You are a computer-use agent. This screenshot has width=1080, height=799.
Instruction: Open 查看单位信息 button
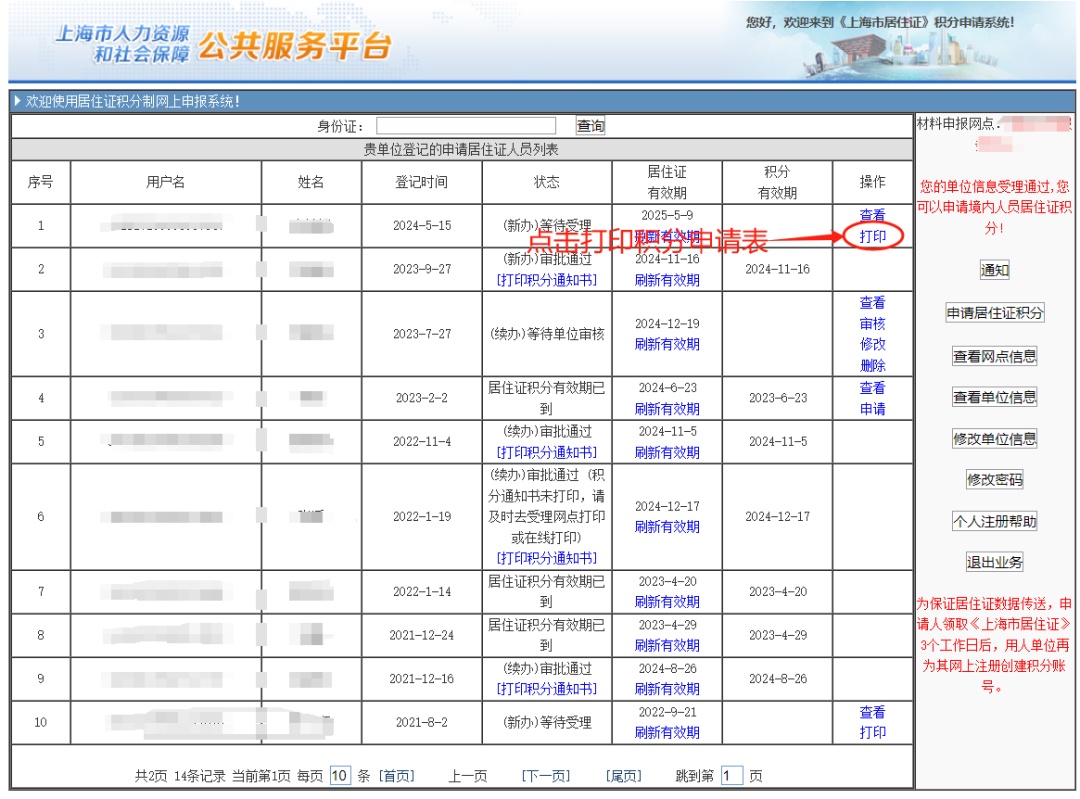[994, 397]
